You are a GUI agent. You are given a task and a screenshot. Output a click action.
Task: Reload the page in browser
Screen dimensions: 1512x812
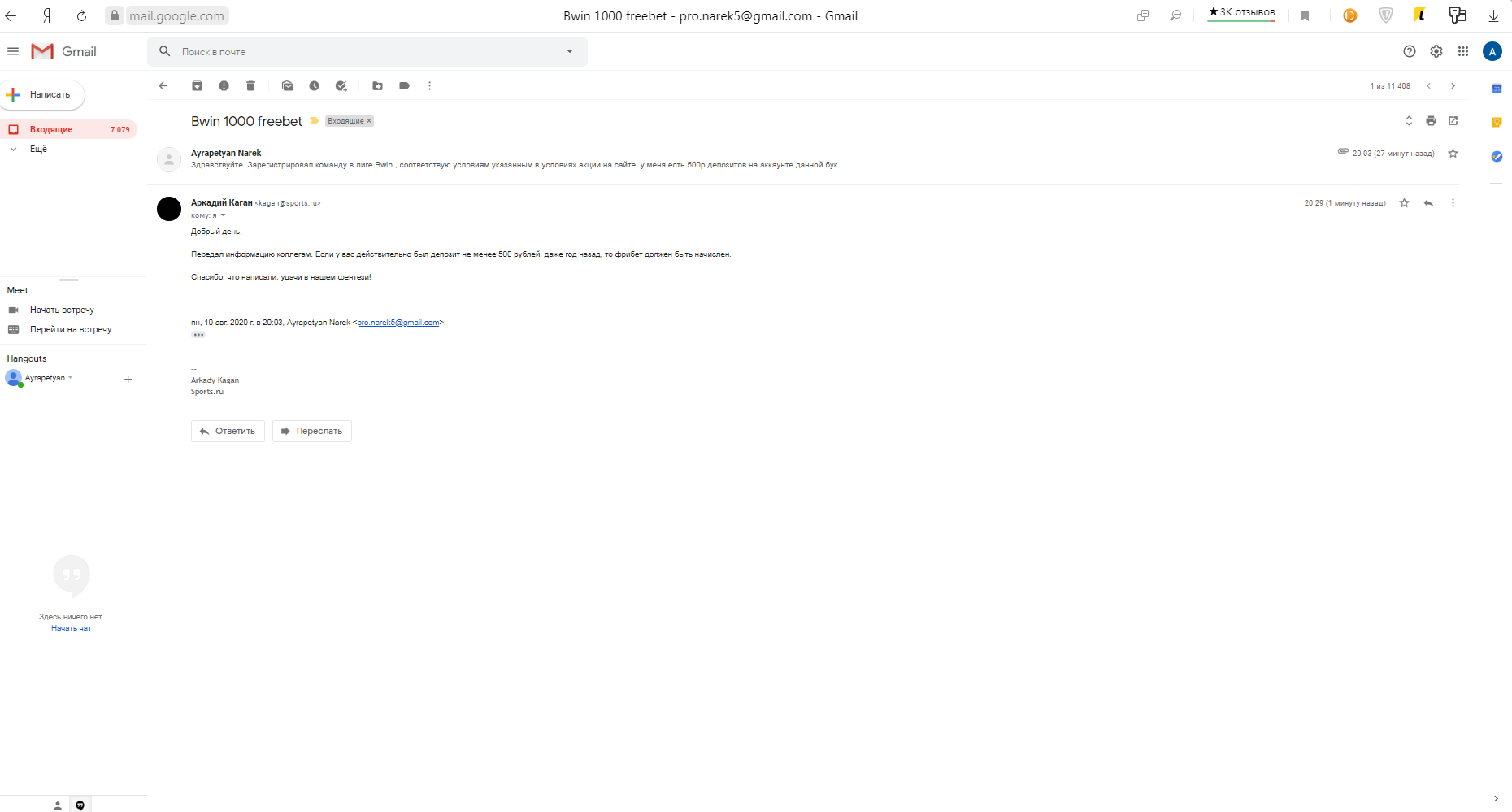coord(81,15)
